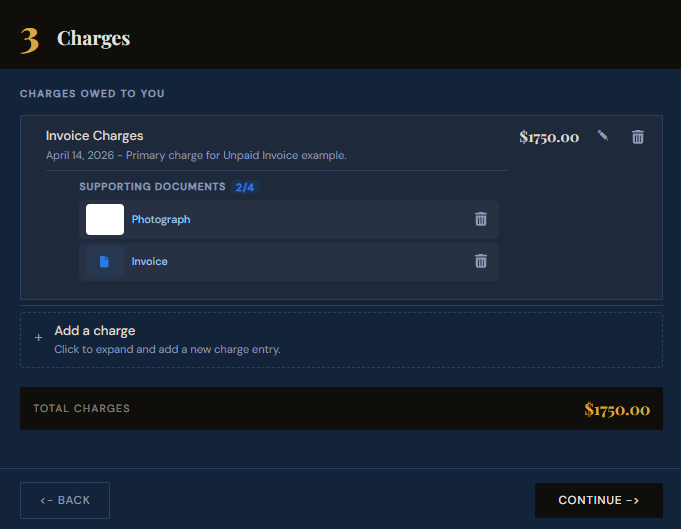Click the April 14, 2026 charge description
Image resolution: width=681 pixels, height=529 pixels.
click(196, 155)
